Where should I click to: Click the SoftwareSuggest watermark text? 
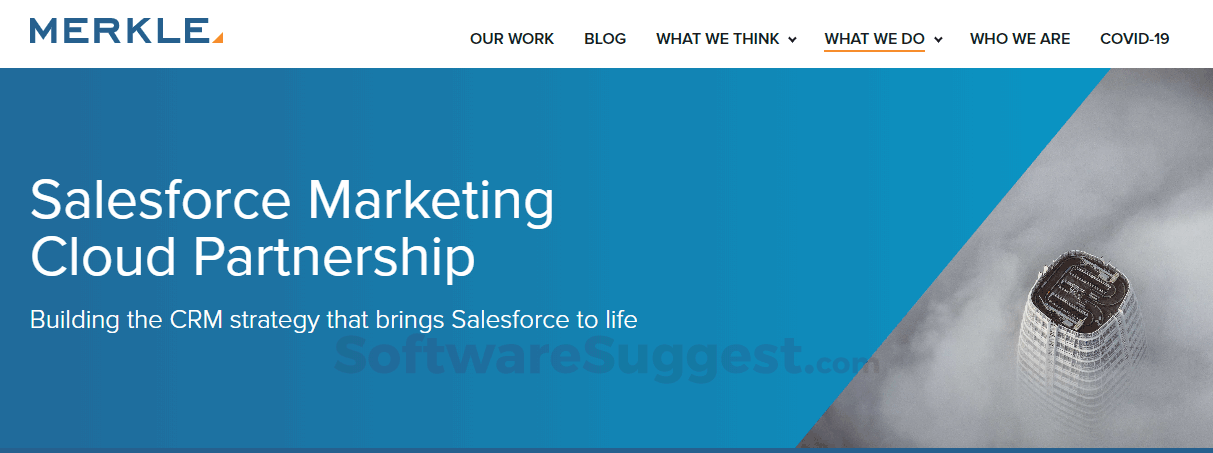tap(570, 355)
